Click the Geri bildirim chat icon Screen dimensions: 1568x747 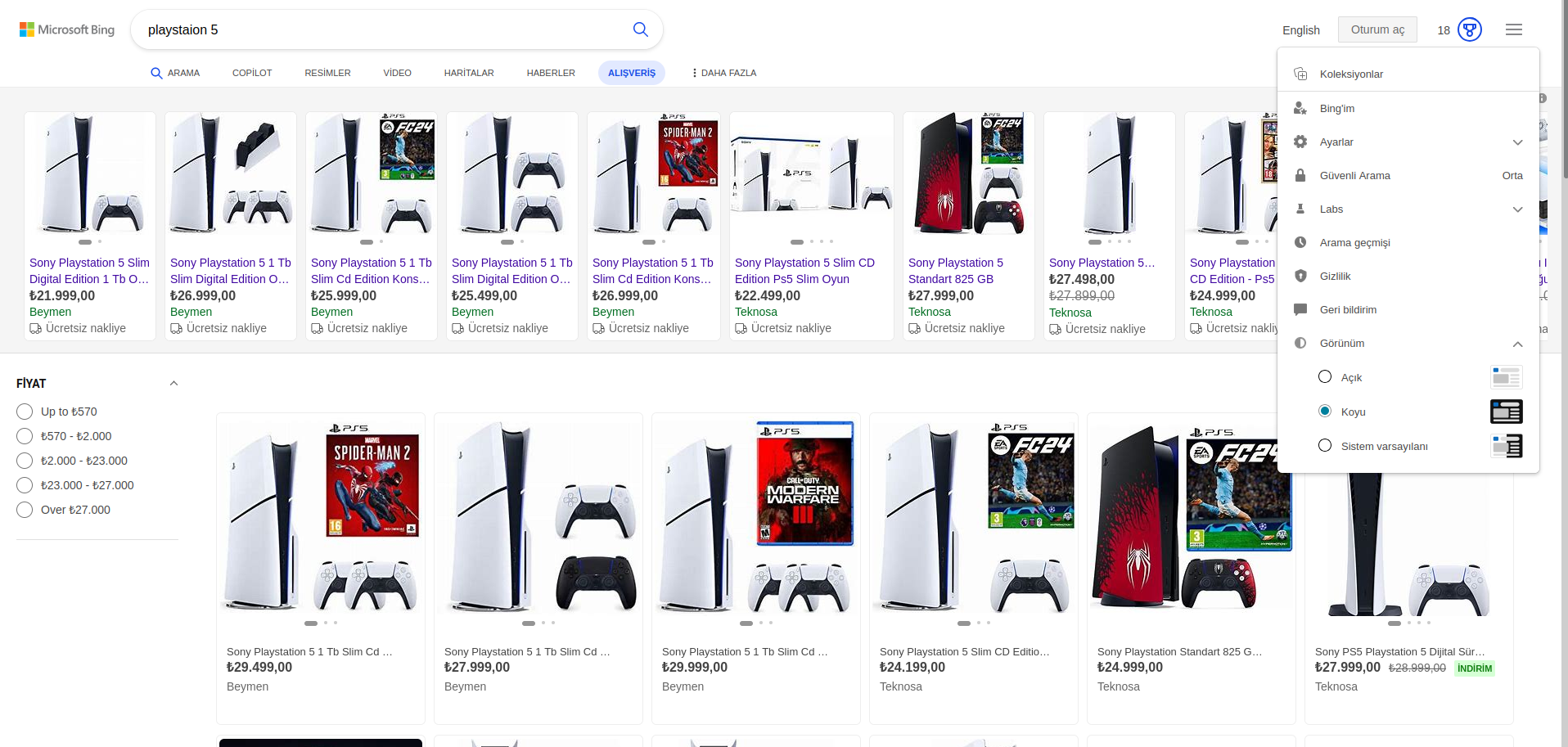(x=1300, y=309)
